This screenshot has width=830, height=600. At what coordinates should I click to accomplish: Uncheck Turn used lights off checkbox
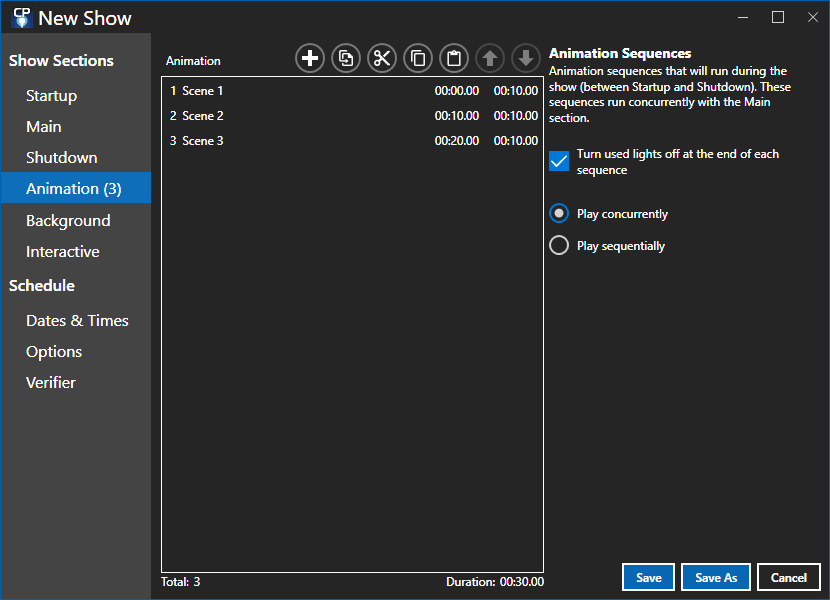(559, 162)
